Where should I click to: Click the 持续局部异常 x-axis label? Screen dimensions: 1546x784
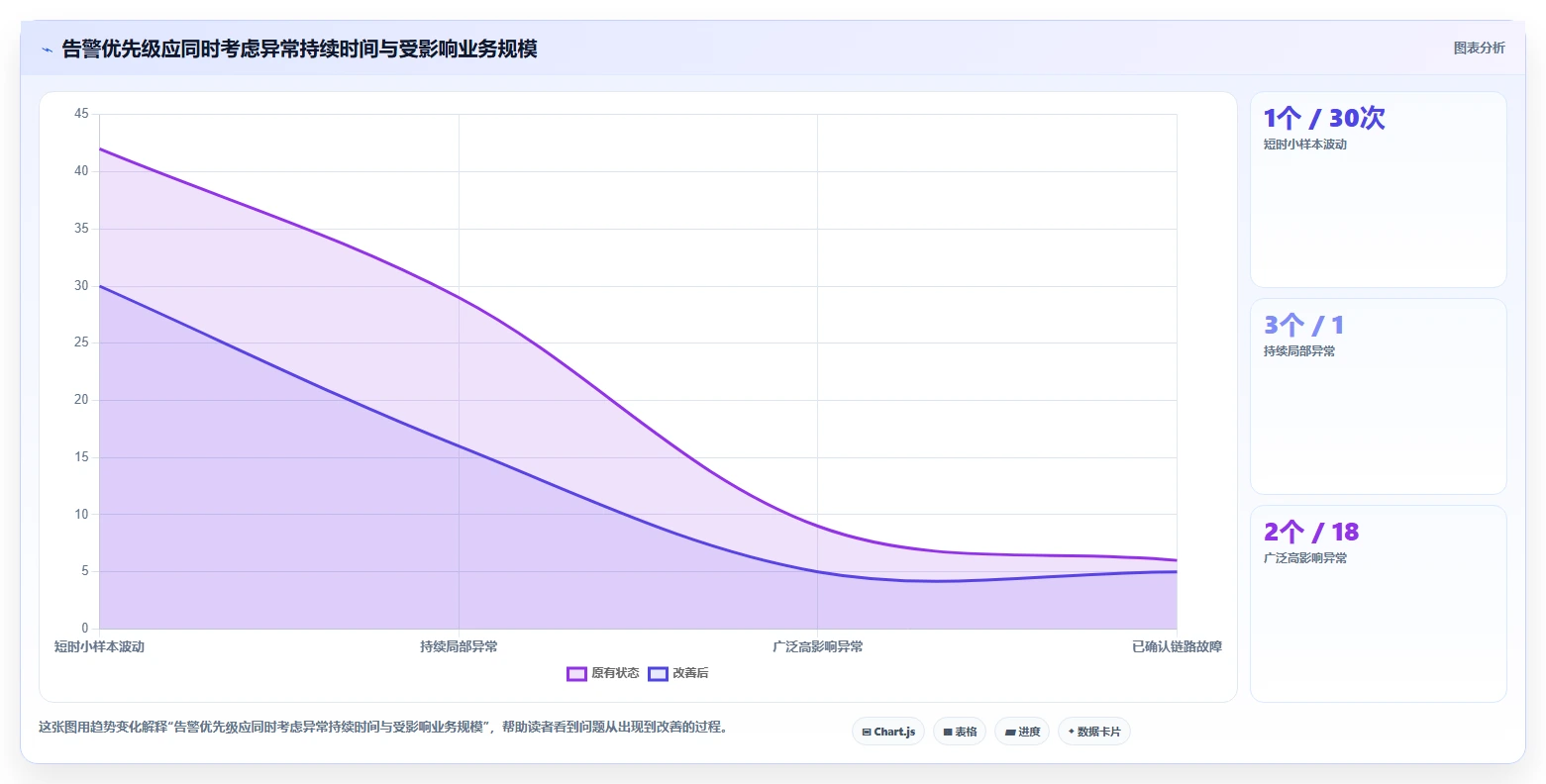(459, 646)
